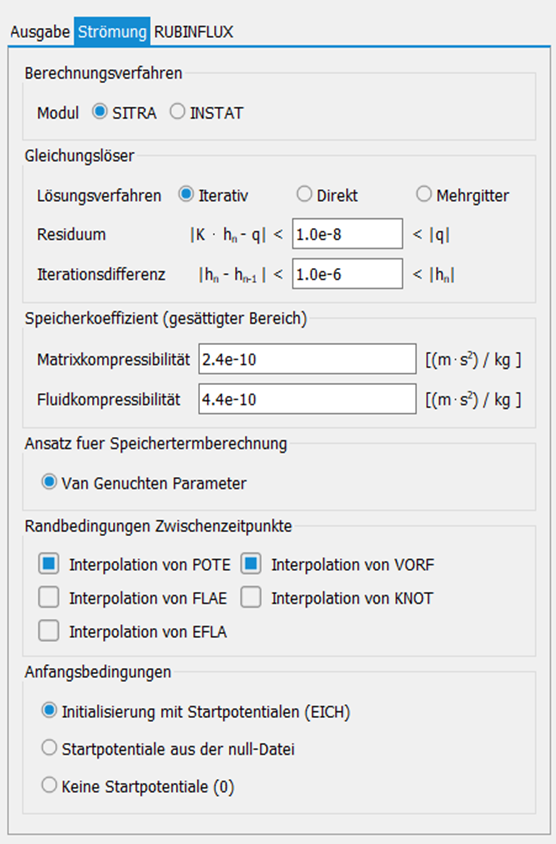Check Interpolation von KNOT box

pyautogui.click(x=251, y=597)
